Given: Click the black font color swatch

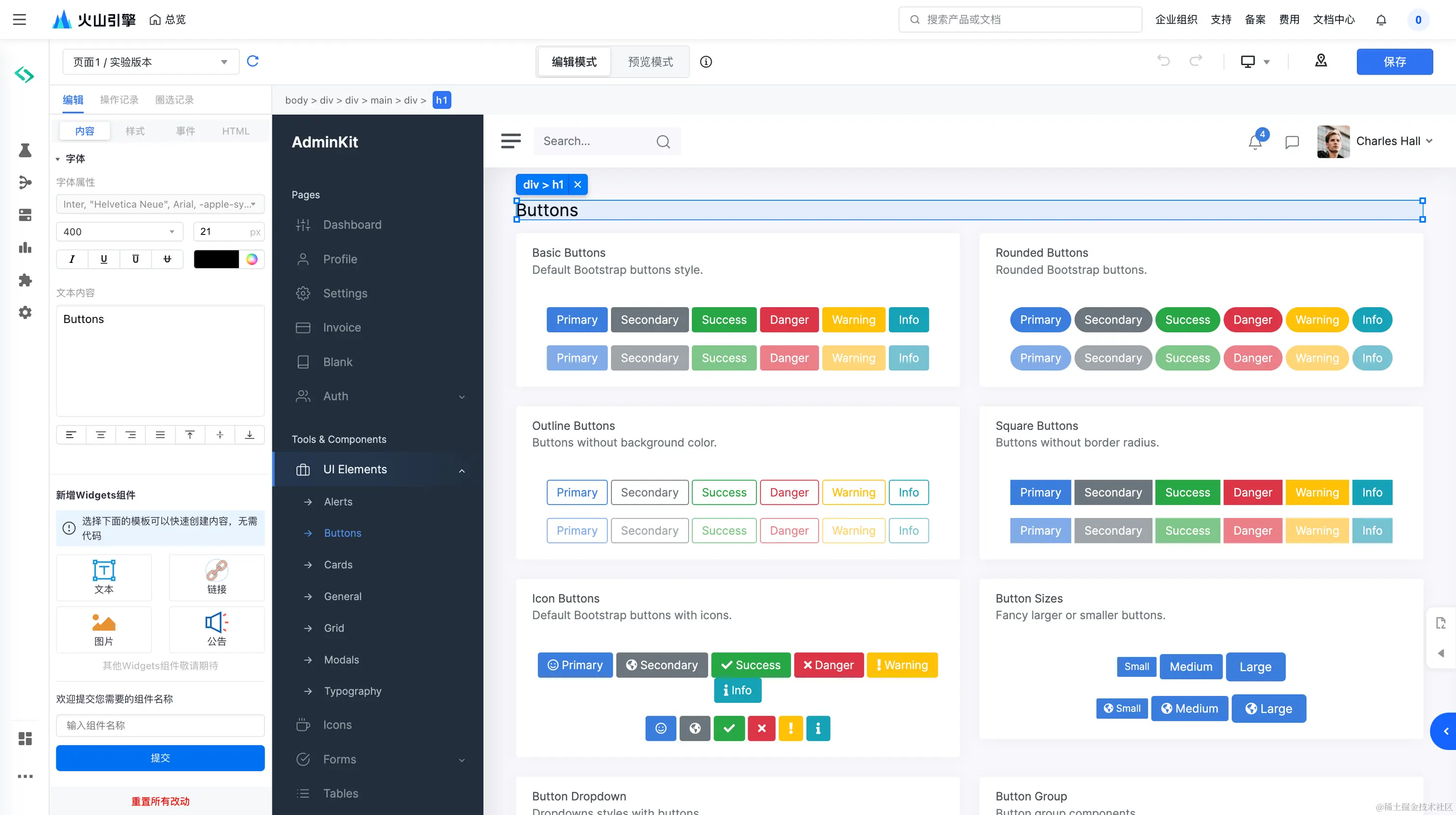Looking at the screenshot, I should 217,259.
